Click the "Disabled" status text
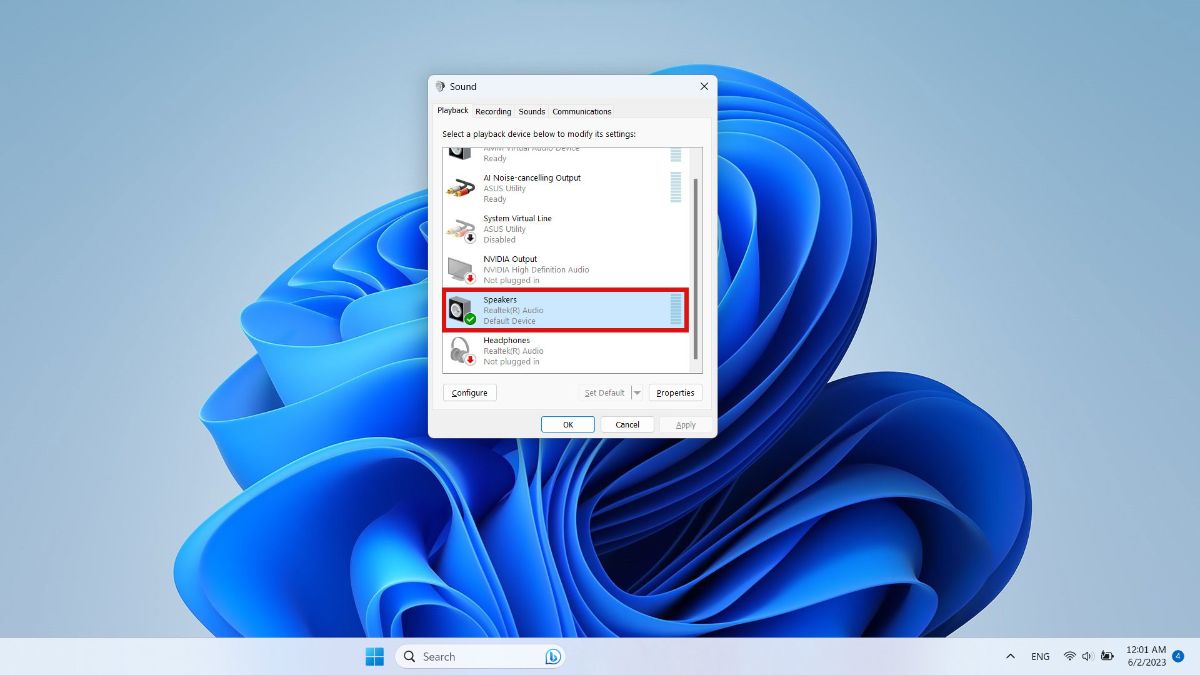The image size is (1200, 675). tap(499, 240)
